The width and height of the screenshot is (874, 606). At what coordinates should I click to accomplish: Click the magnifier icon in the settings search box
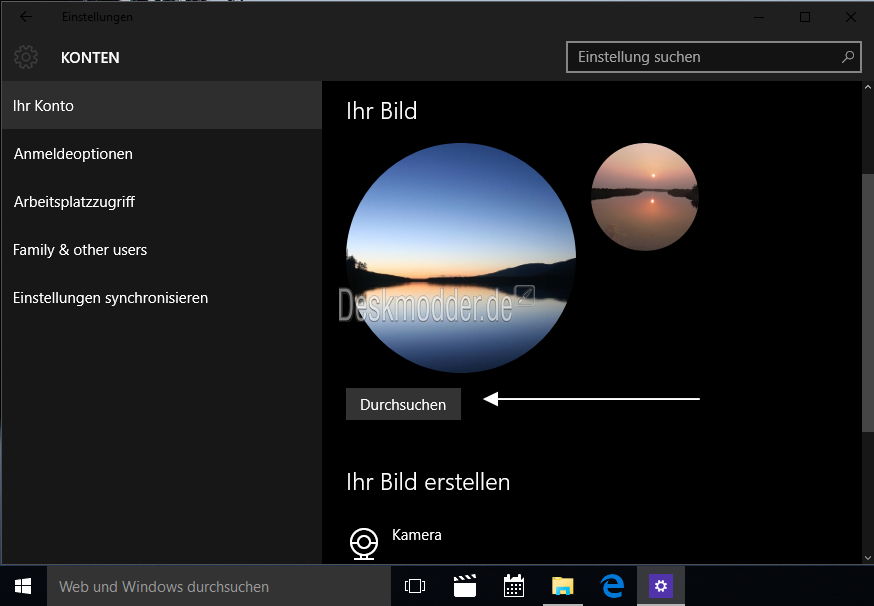pos(848,57)
